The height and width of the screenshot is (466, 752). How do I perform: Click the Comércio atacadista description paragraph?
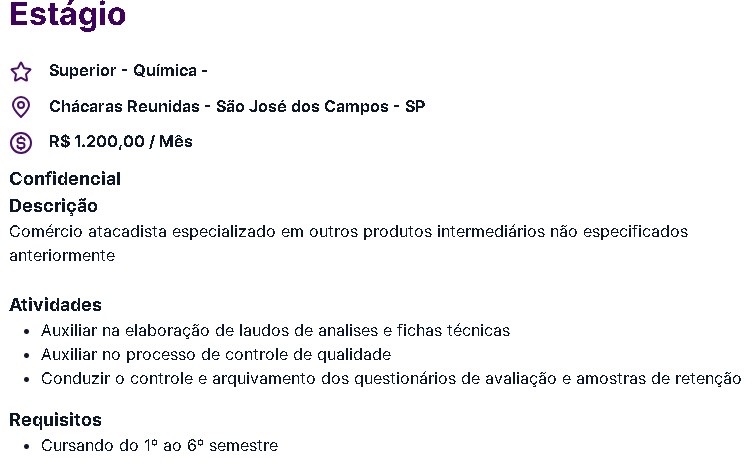(x=349, y=243)
